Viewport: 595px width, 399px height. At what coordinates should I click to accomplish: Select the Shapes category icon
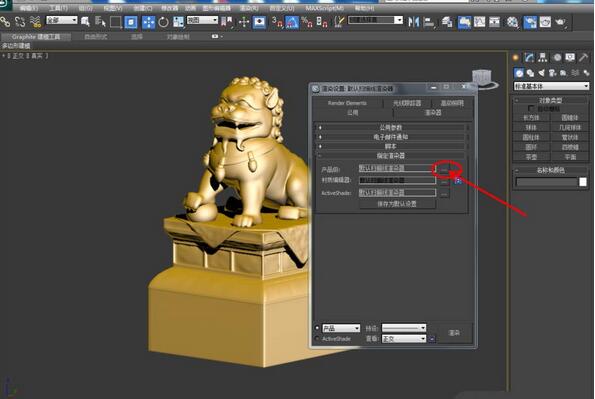(530, 73)
